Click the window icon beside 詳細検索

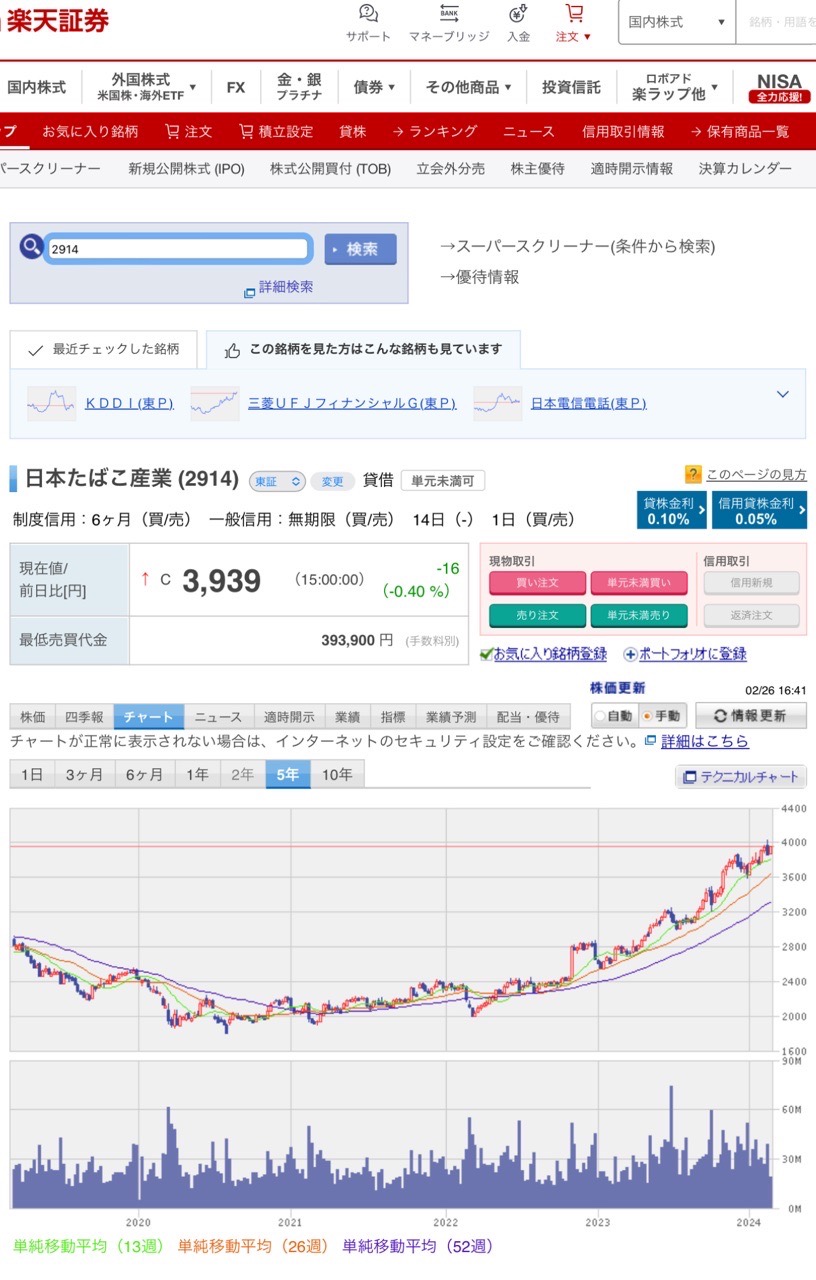(x=249, y=292)
